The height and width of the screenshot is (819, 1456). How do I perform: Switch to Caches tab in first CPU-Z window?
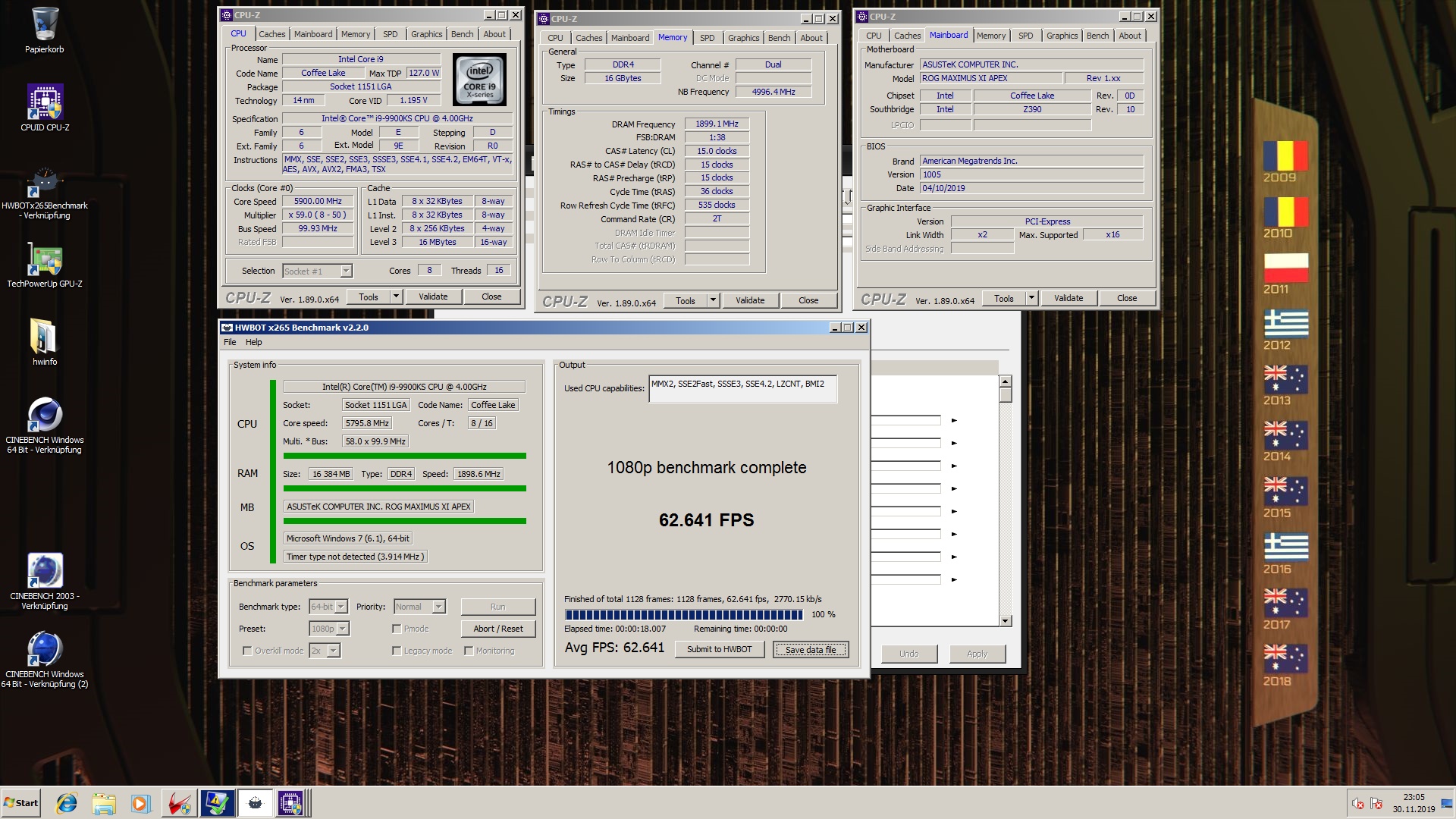coord(271,34)
